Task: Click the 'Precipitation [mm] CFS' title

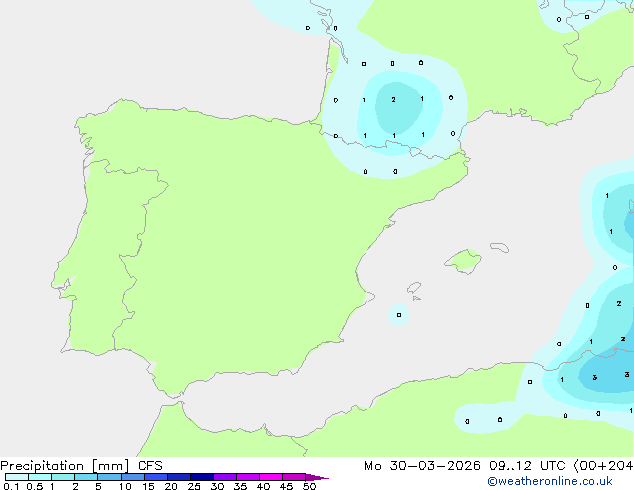Action: 81,466
